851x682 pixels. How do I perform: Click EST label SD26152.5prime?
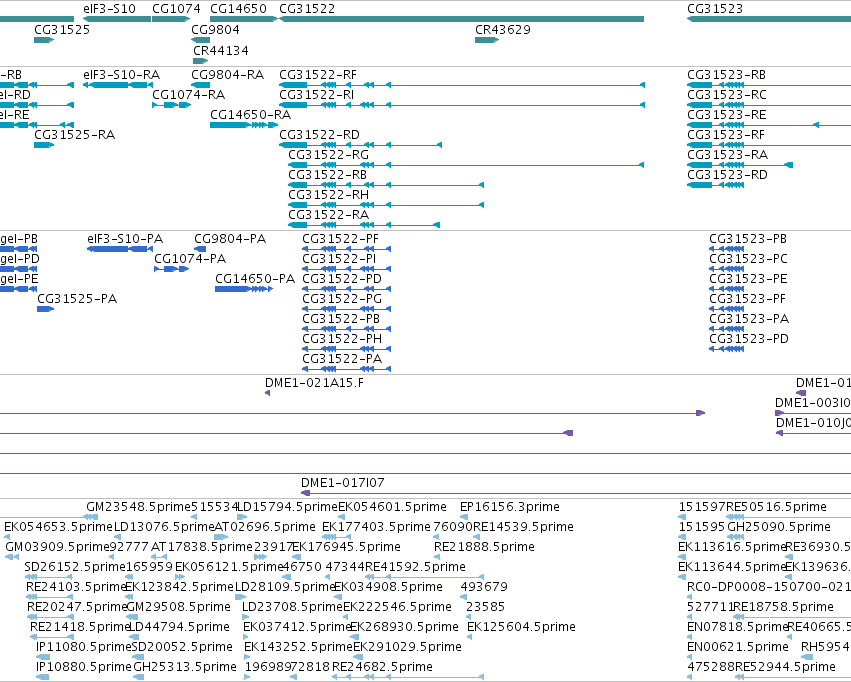tap(75, 567)
